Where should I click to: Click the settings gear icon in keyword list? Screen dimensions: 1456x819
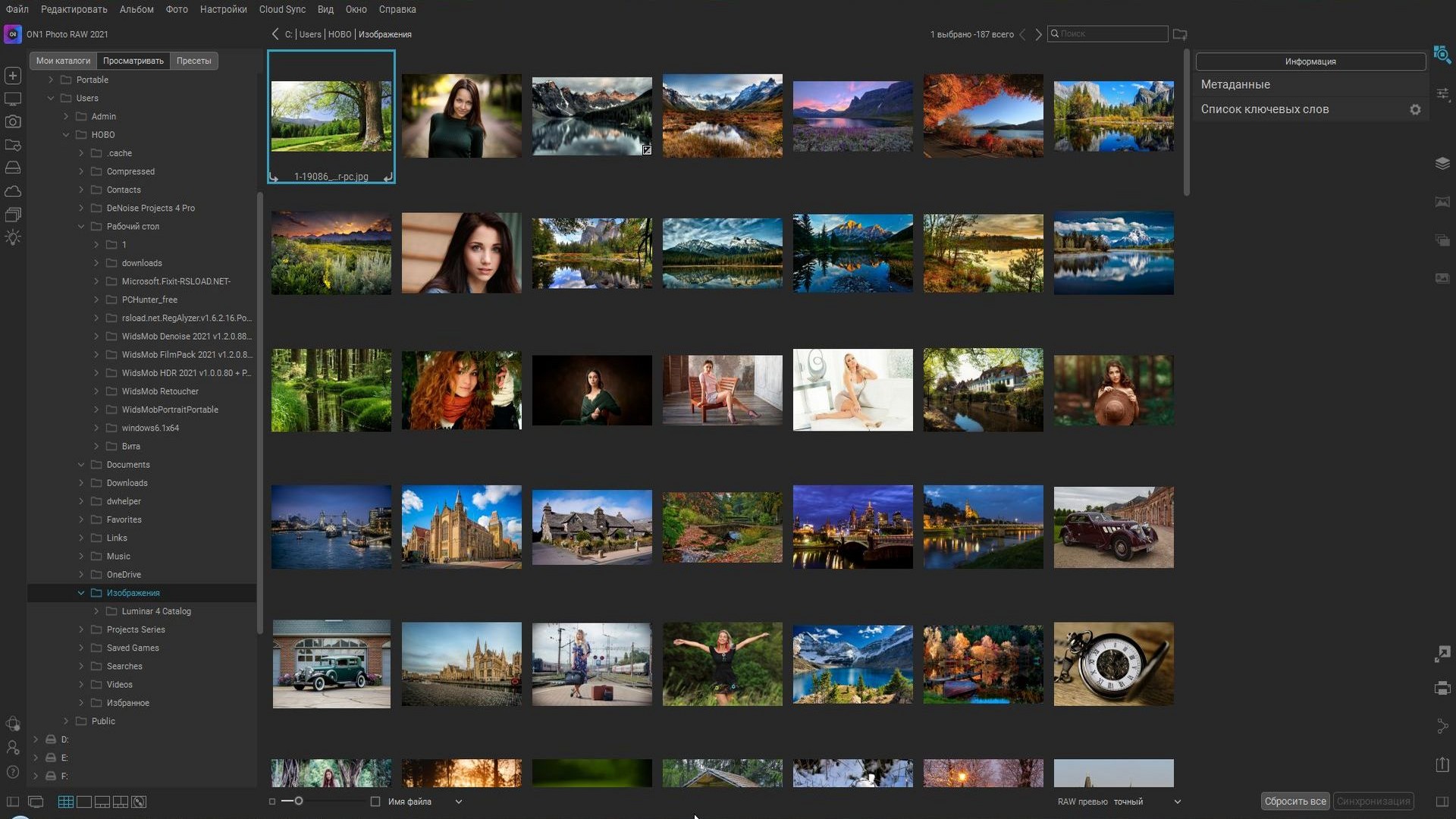click(1417, 110)
